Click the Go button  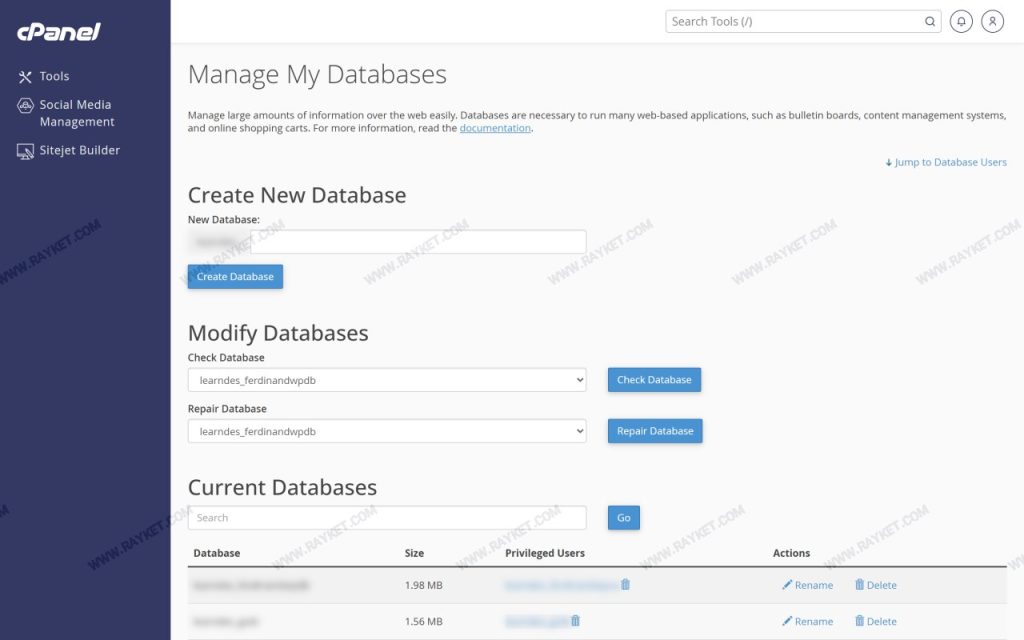[x=624, y=518]
